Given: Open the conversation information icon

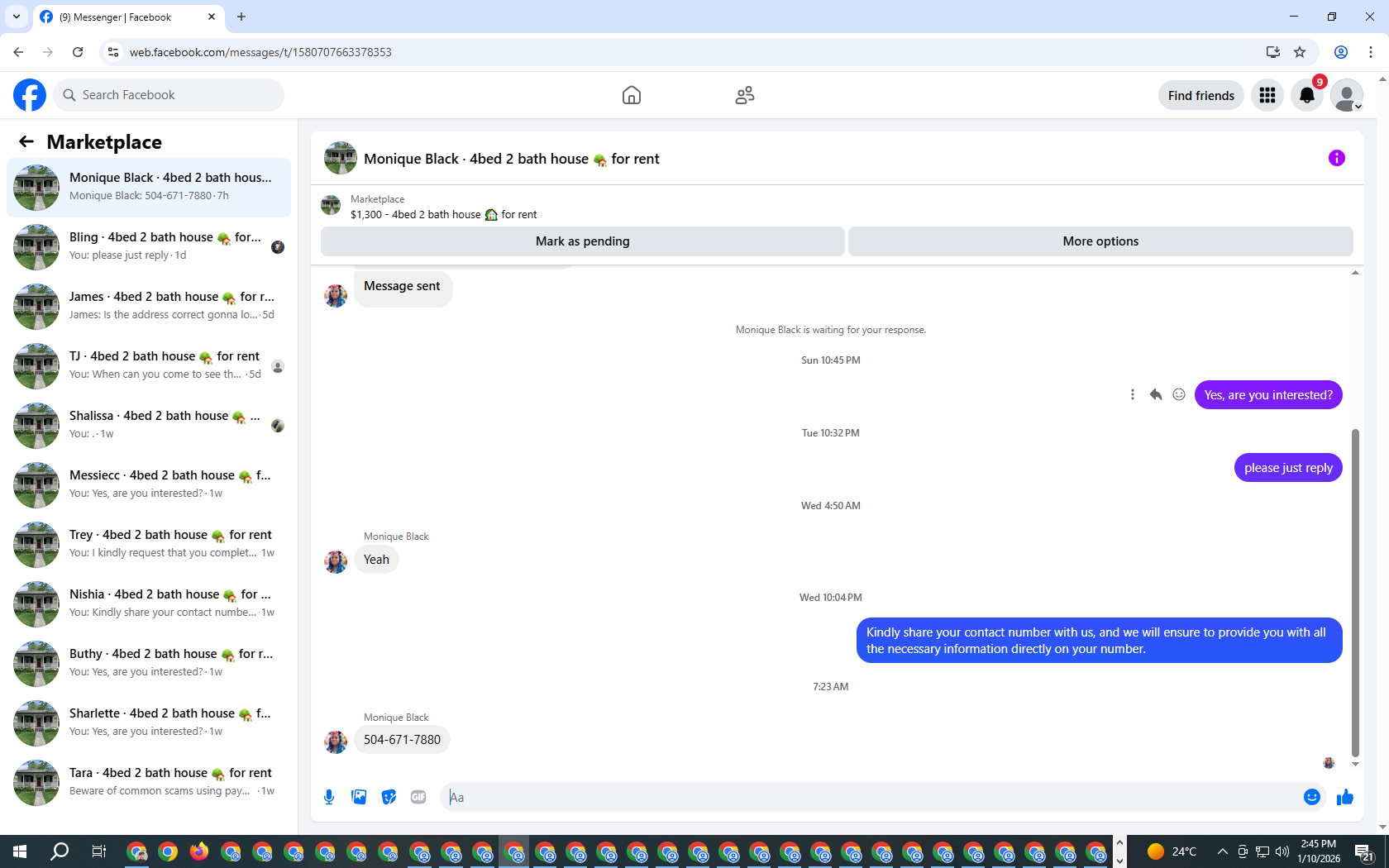Looking at the screenshot, I should [1337, 158].
